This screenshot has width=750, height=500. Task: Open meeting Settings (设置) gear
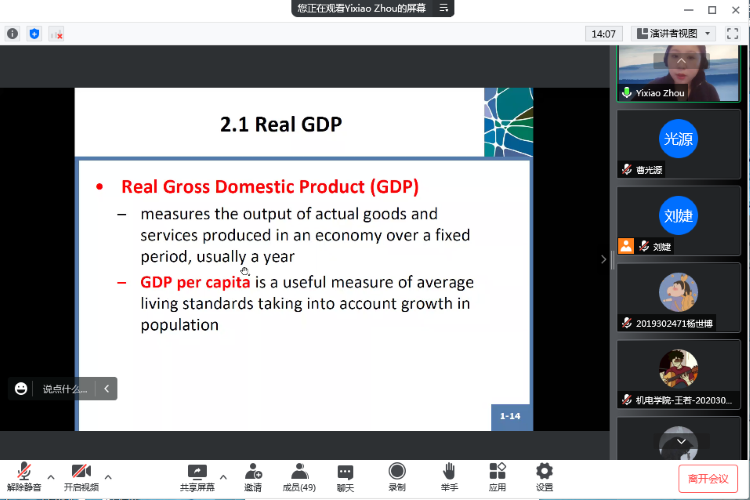(544, 472)
